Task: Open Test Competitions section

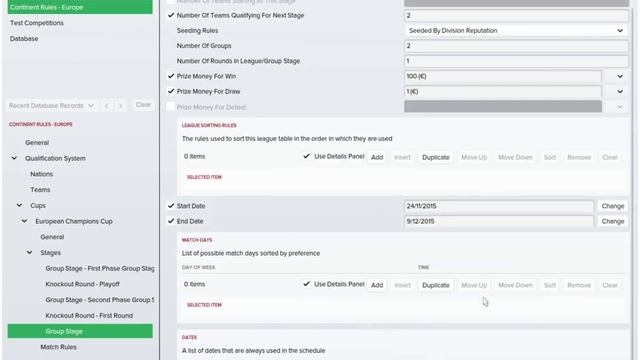Action: click(37, 23)
